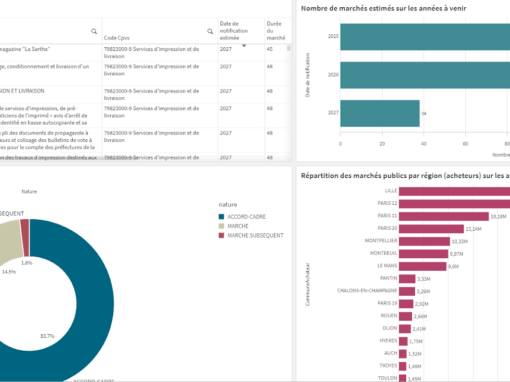Screen dimensions: 510x382
Task: Select the PARIS 11 bar valued 18,18M
Action: [444, 216]
